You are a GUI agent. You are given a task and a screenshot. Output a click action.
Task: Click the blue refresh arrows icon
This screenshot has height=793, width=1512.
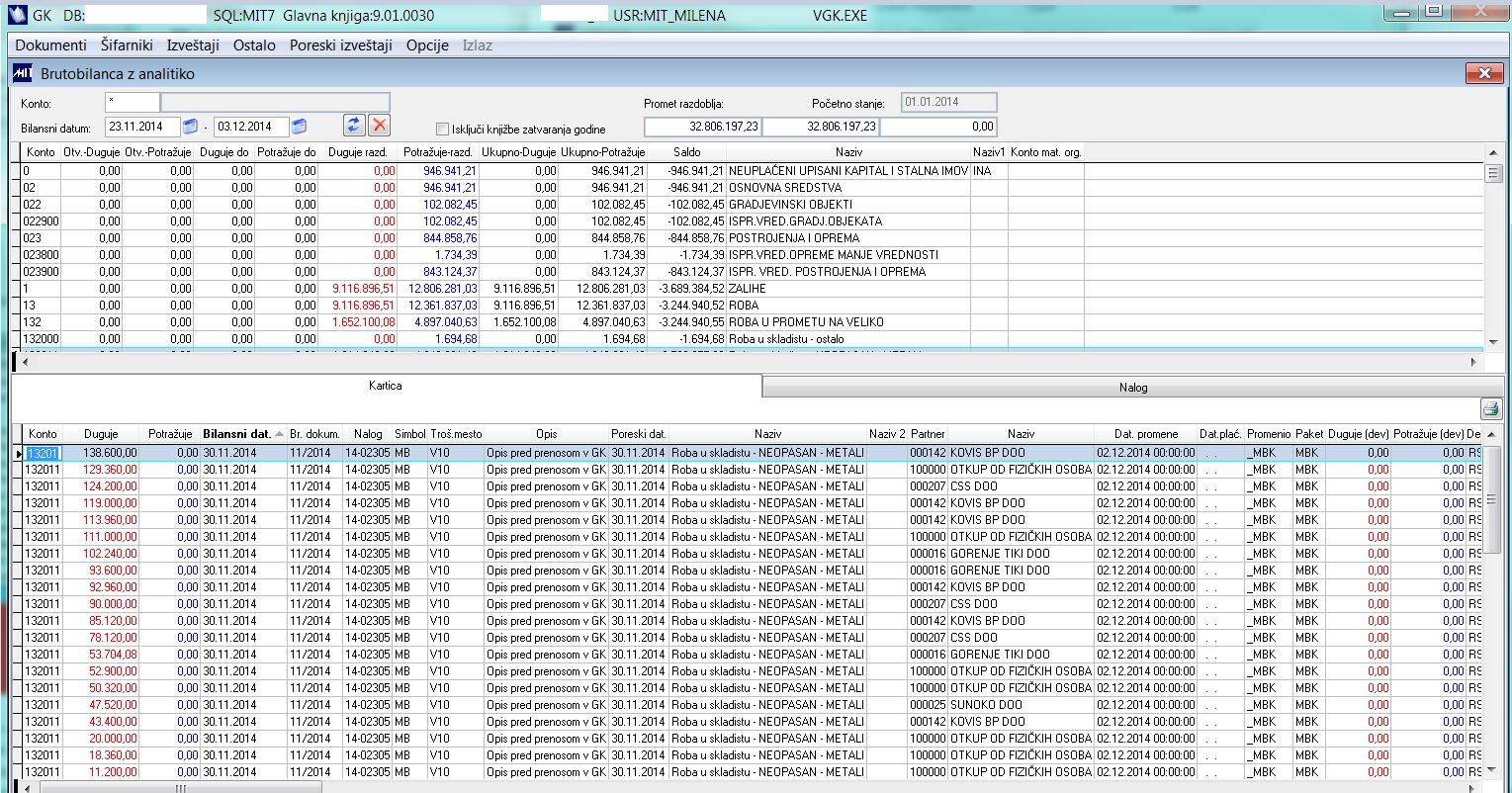[354, 125]
